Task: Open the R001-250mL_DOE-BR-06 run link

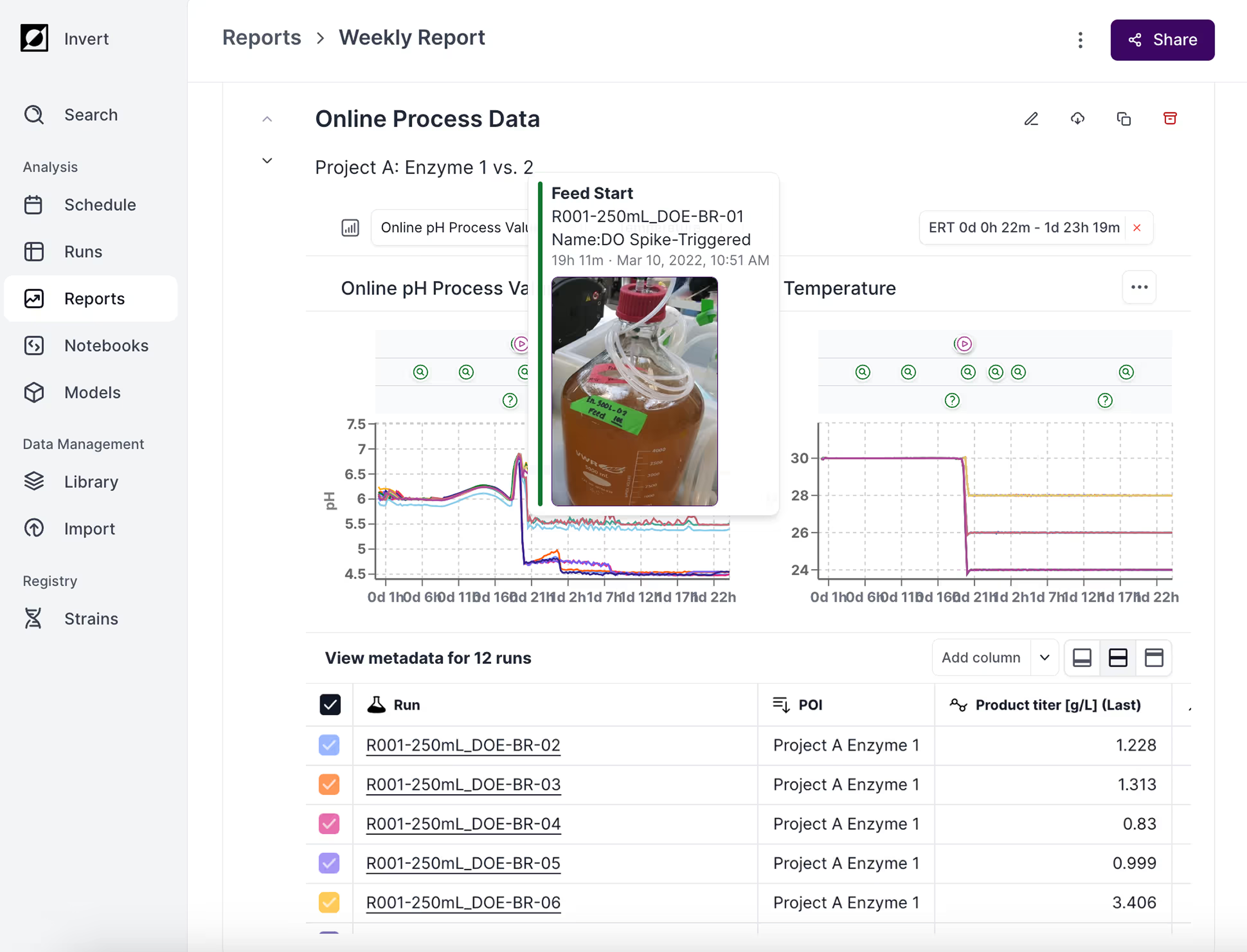Action: coord(463,903)
